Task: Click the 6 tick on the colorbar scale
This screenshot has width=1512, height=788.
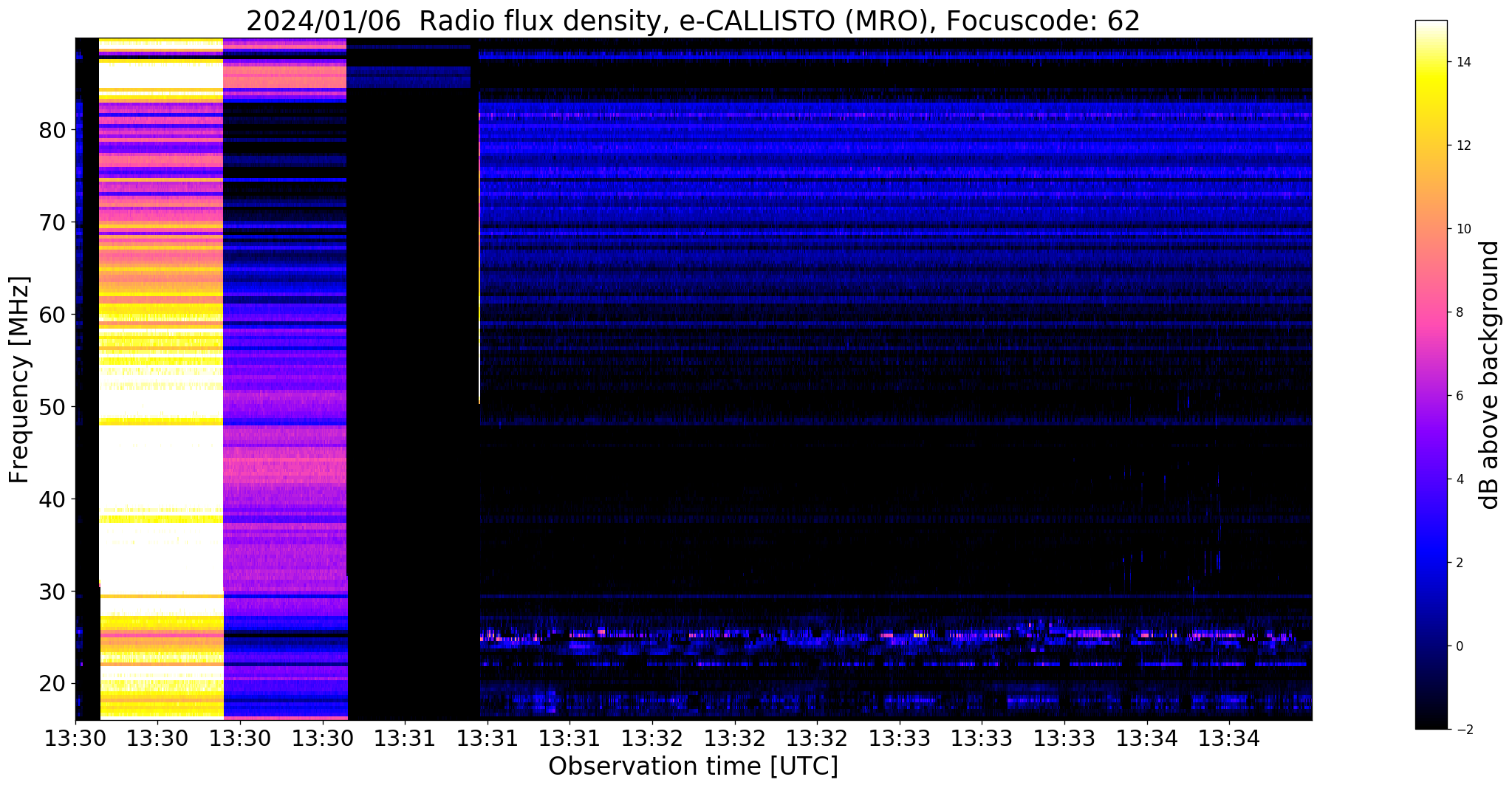Action: 1459,396
